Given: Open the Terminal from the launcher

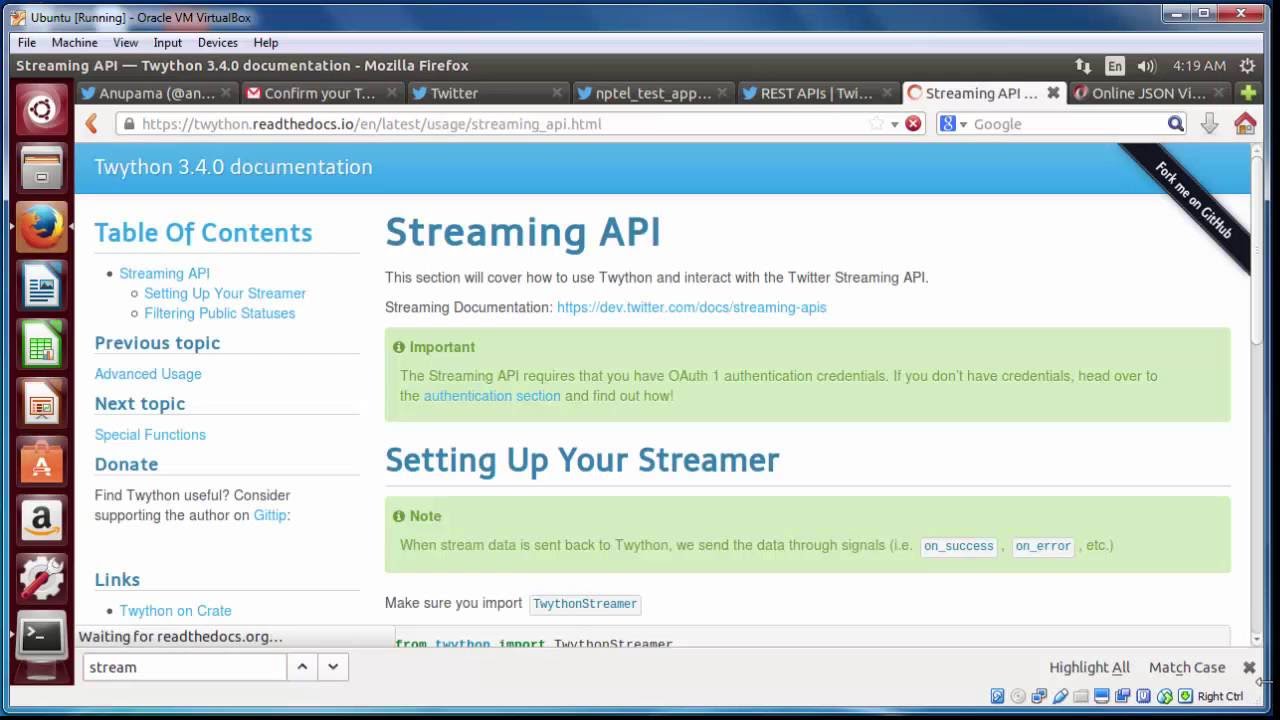Looking at the screenshot, I should pyautogui.click(x=41, y=635).
